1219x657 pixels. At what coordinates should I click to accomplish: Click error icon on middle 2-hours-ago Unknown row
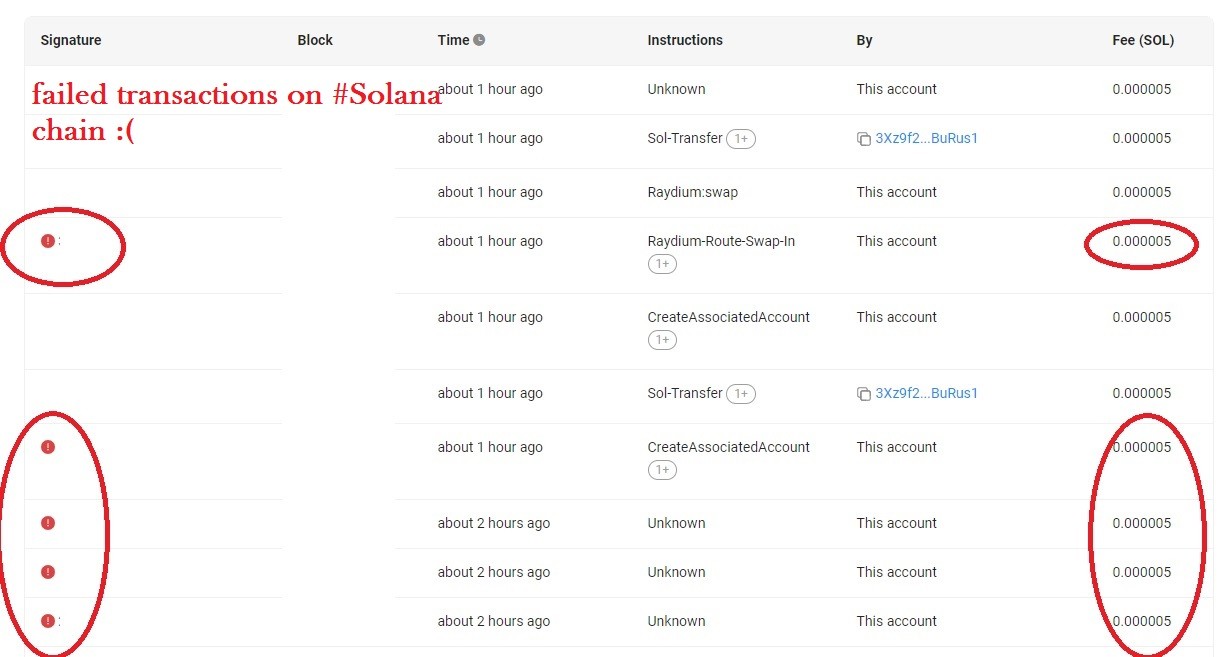click(47, 572)
